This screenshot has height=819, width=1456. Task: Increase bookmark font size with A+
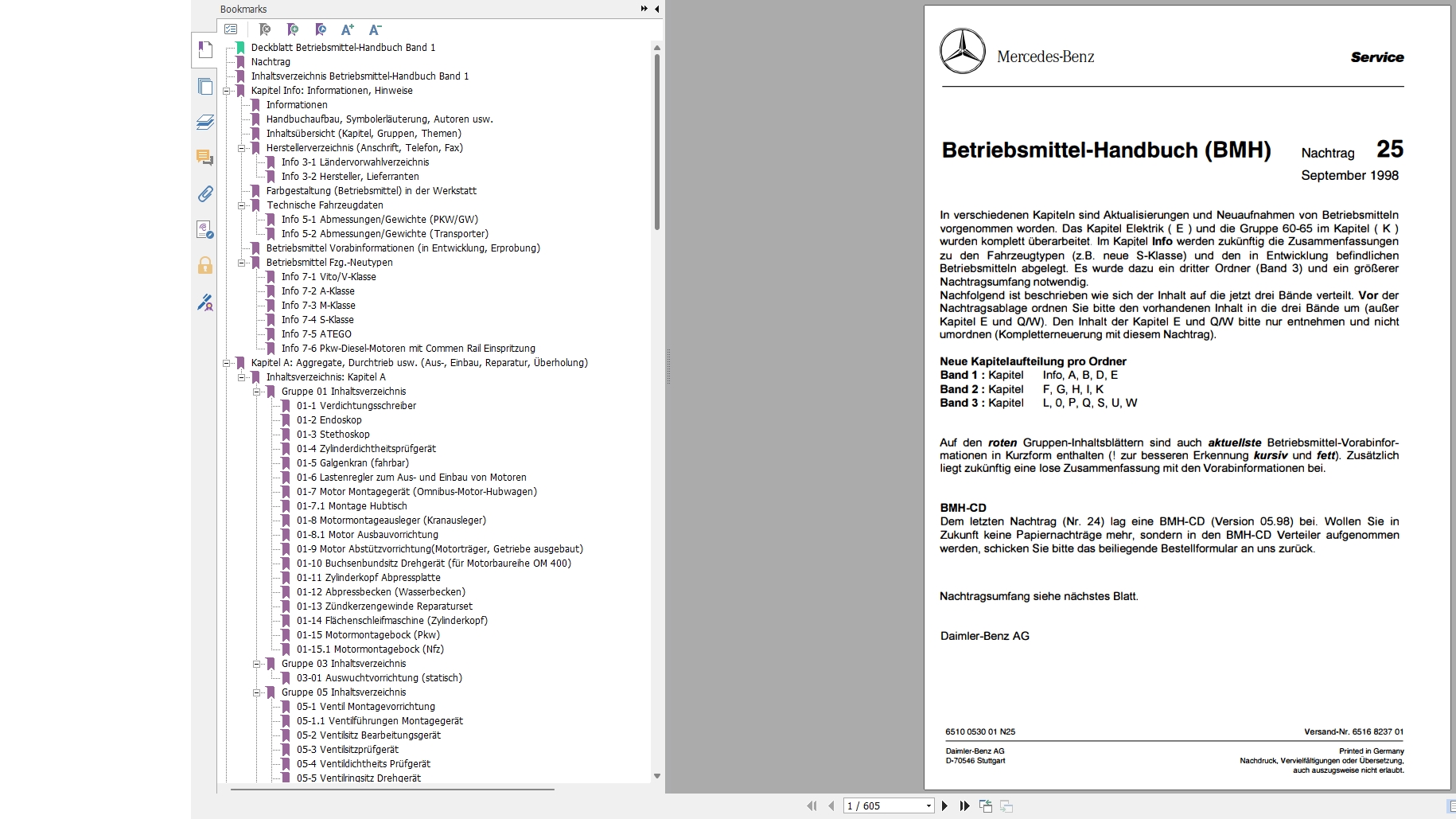tap(348, 29)
